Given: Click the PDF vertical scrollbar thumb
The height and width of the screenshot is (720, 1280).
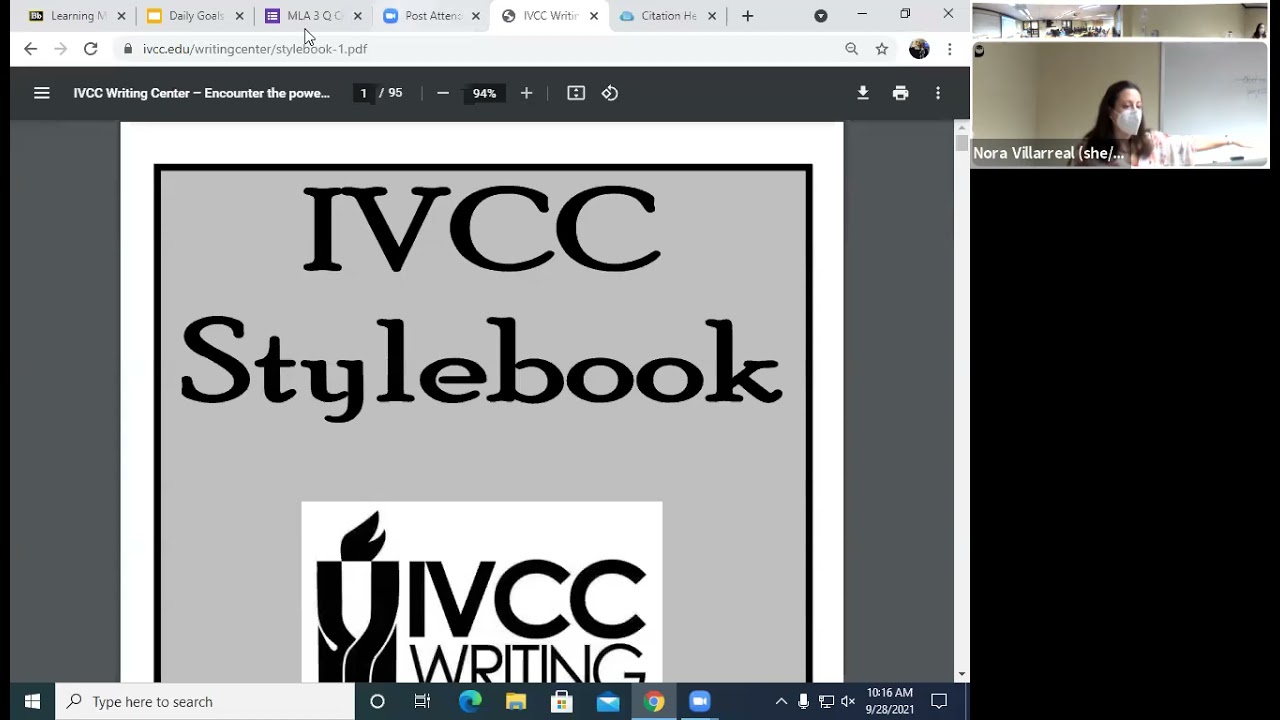Looking at the screenshot, I should (x=962, y=143).
